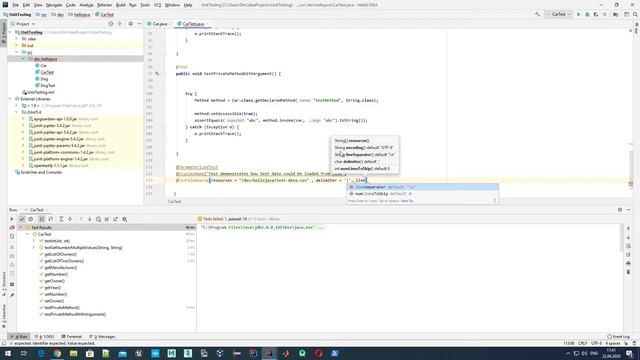Select DogTest class in Project tree
Image resolution: width=640 pixels, height=360 pixels.
(47, 86)
